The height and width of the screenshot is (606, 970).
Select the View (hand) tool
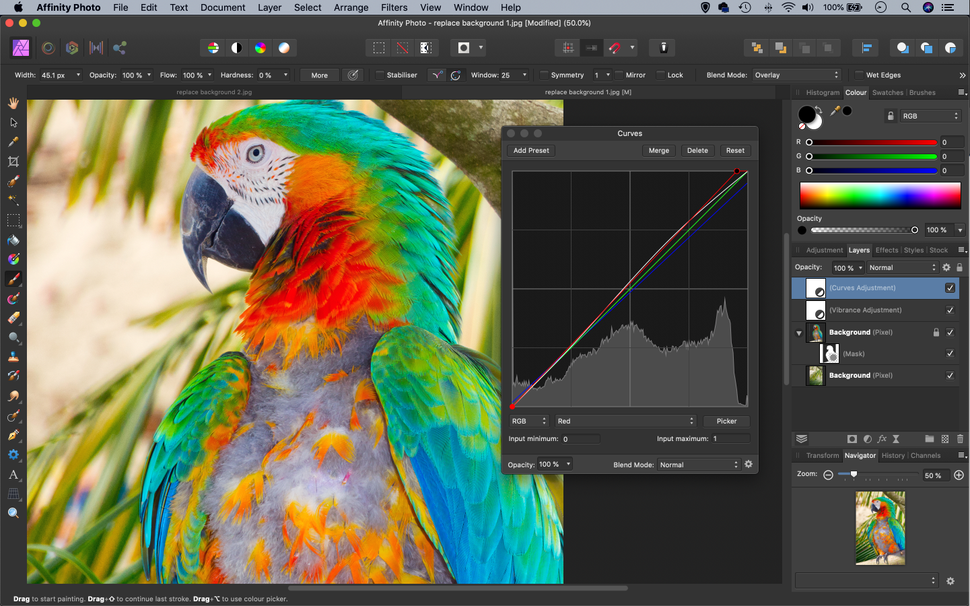pyautogui.click(x=13, y=102)
